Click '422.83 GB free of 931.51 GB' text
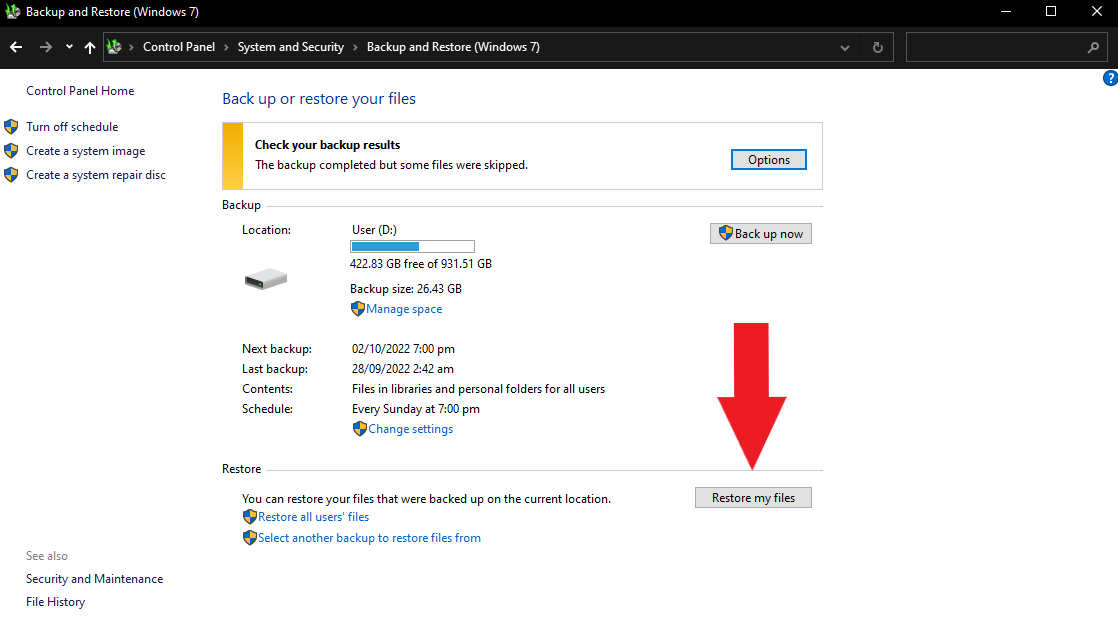Screen dimensions: 1118x626 421,264
